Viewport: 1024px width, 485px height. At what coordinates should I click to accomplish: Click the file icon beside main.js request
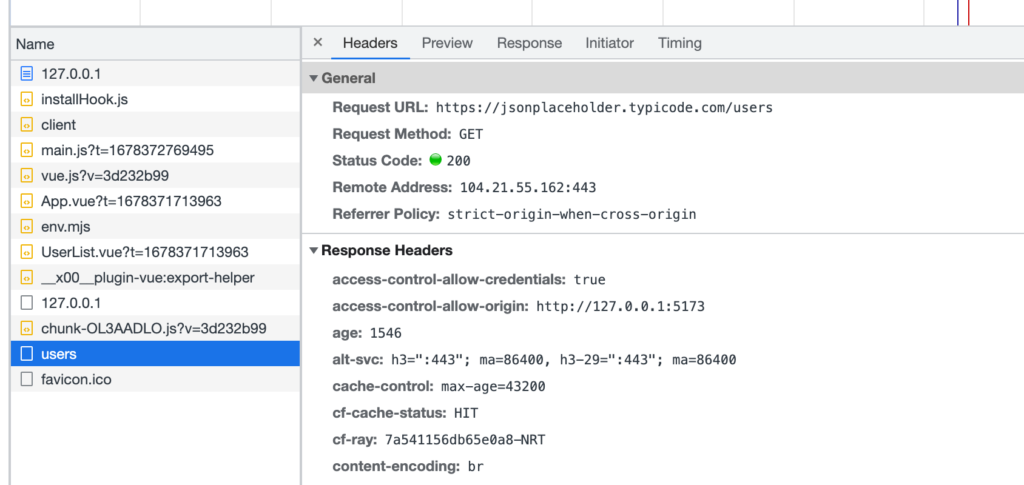27,150
